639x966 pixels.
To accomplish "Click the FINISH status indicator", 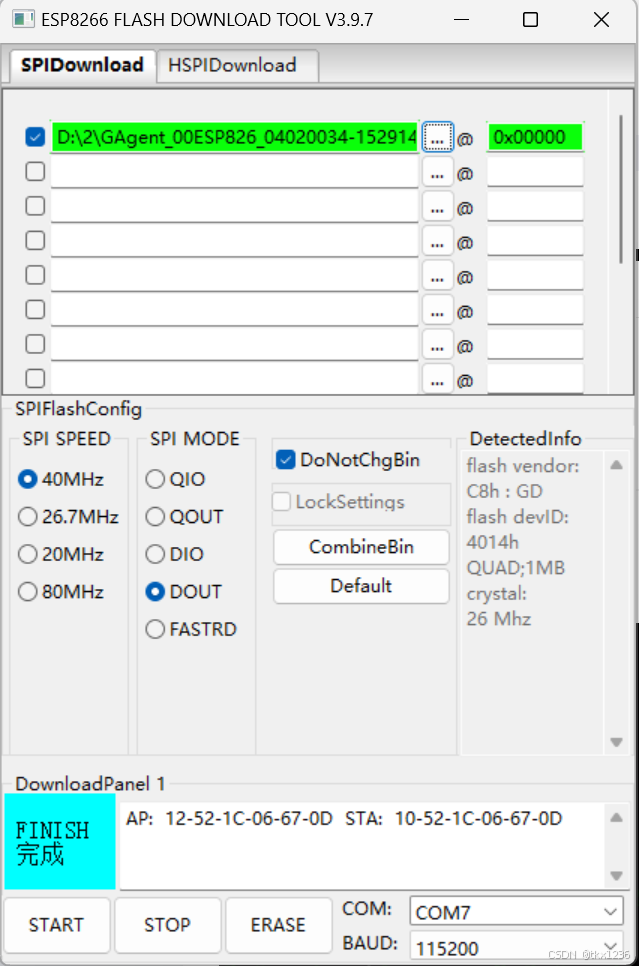I will coord(60,842).
